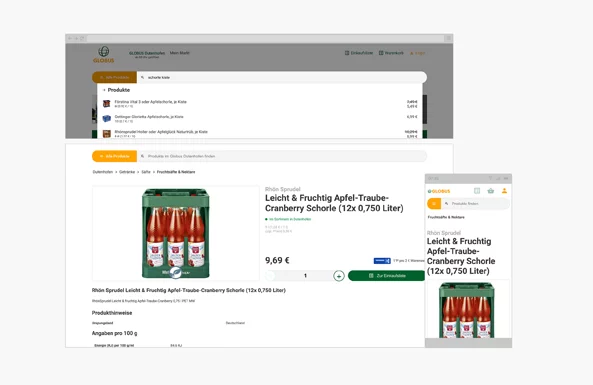Go to the Säfte breadcrumb
This screenshot has width=593, height=385.
pyautogui.click(x=146, y=172)
